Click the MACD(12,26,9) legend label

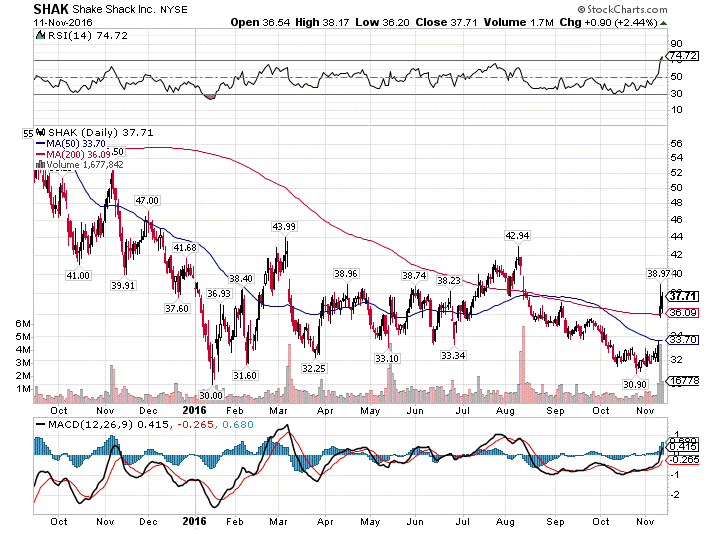click(x=90, y=425)
